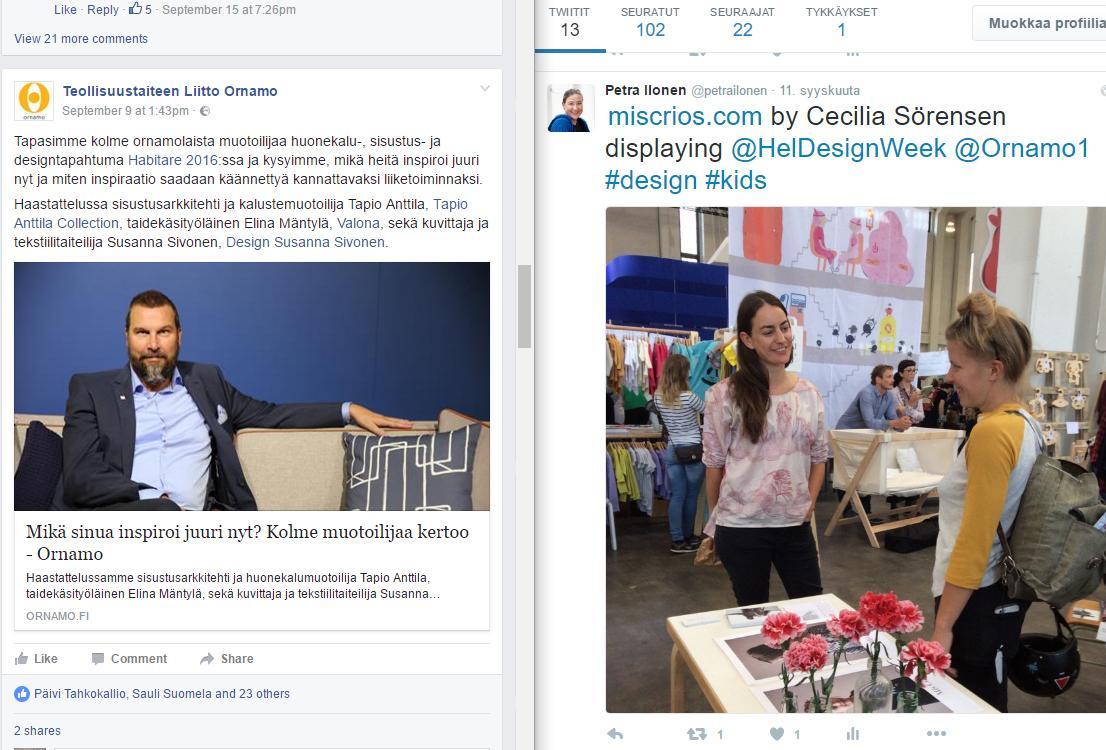
Task: Click the public audience globe icon on post
Action: [205, 111]
